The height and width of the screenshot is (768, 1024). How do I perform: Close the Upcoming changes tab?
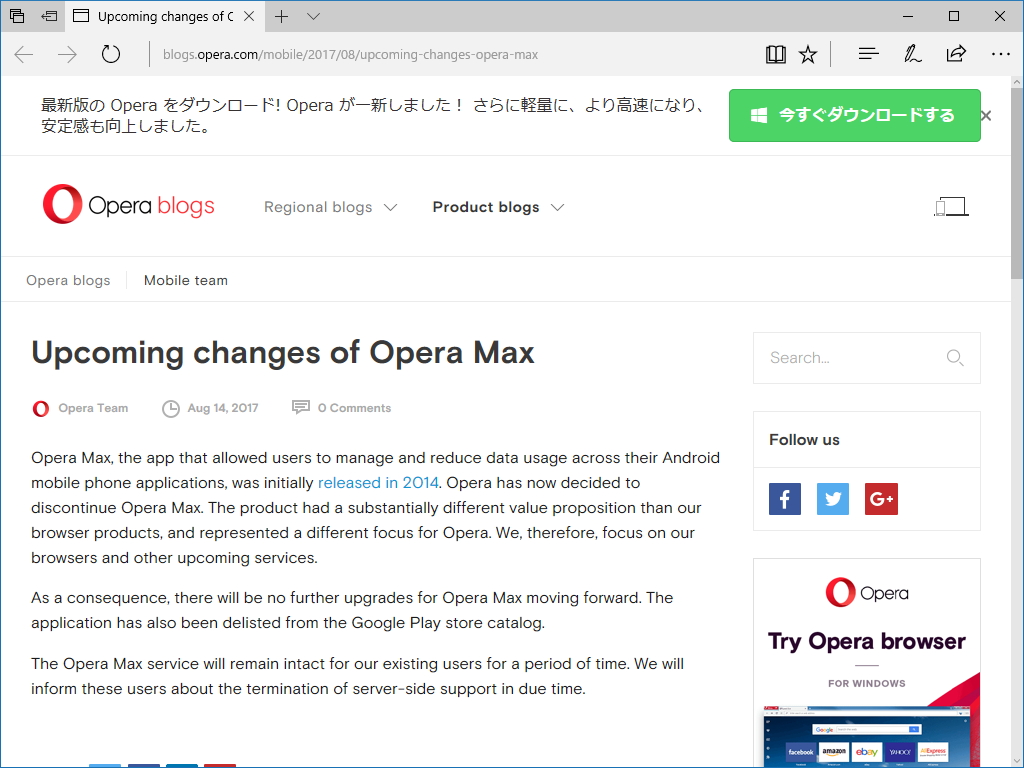(x=249, y=16)
